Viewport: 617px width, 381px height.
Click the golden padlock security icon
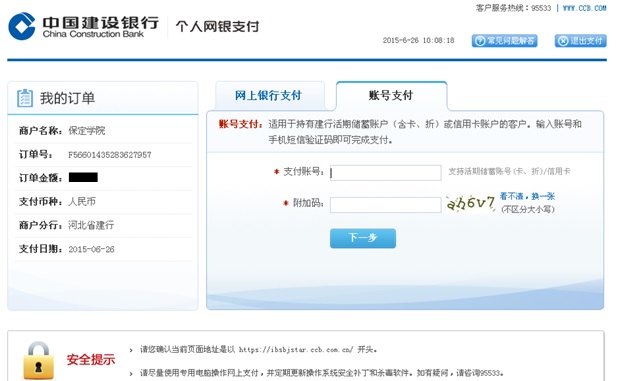pos(38,360)
